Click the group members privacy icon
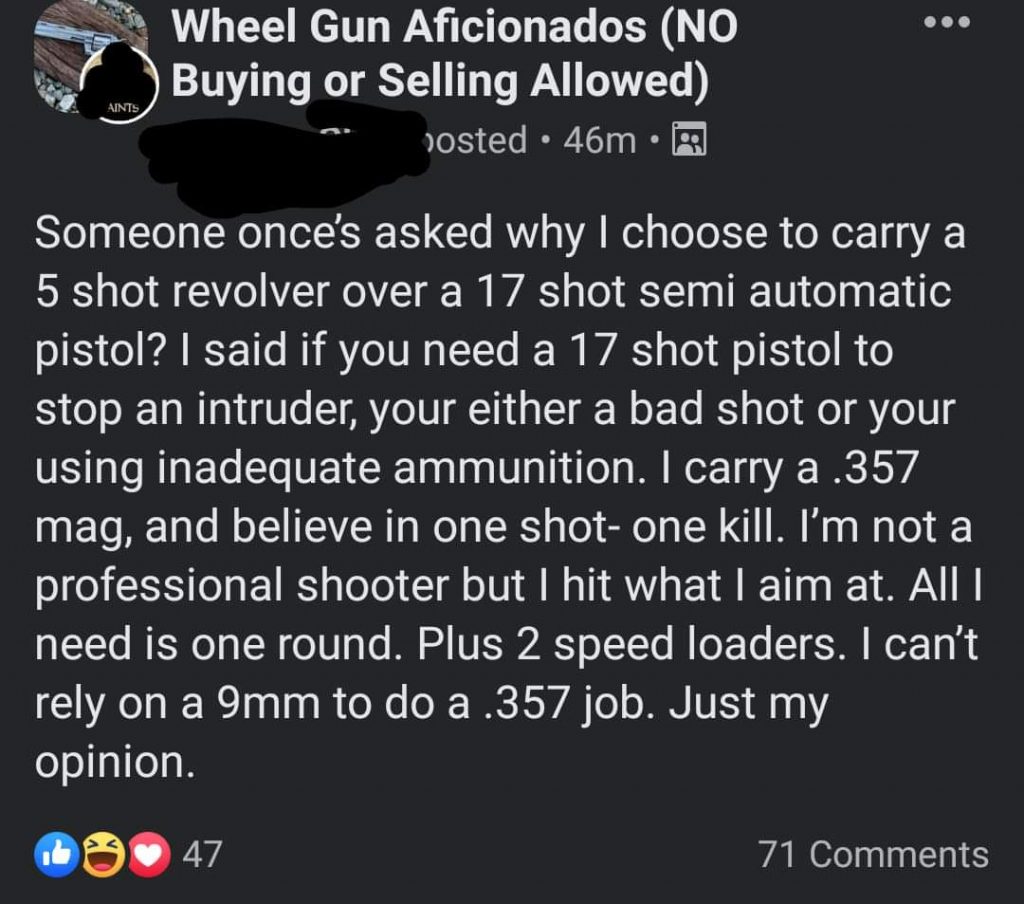 [x=689, y=140]
